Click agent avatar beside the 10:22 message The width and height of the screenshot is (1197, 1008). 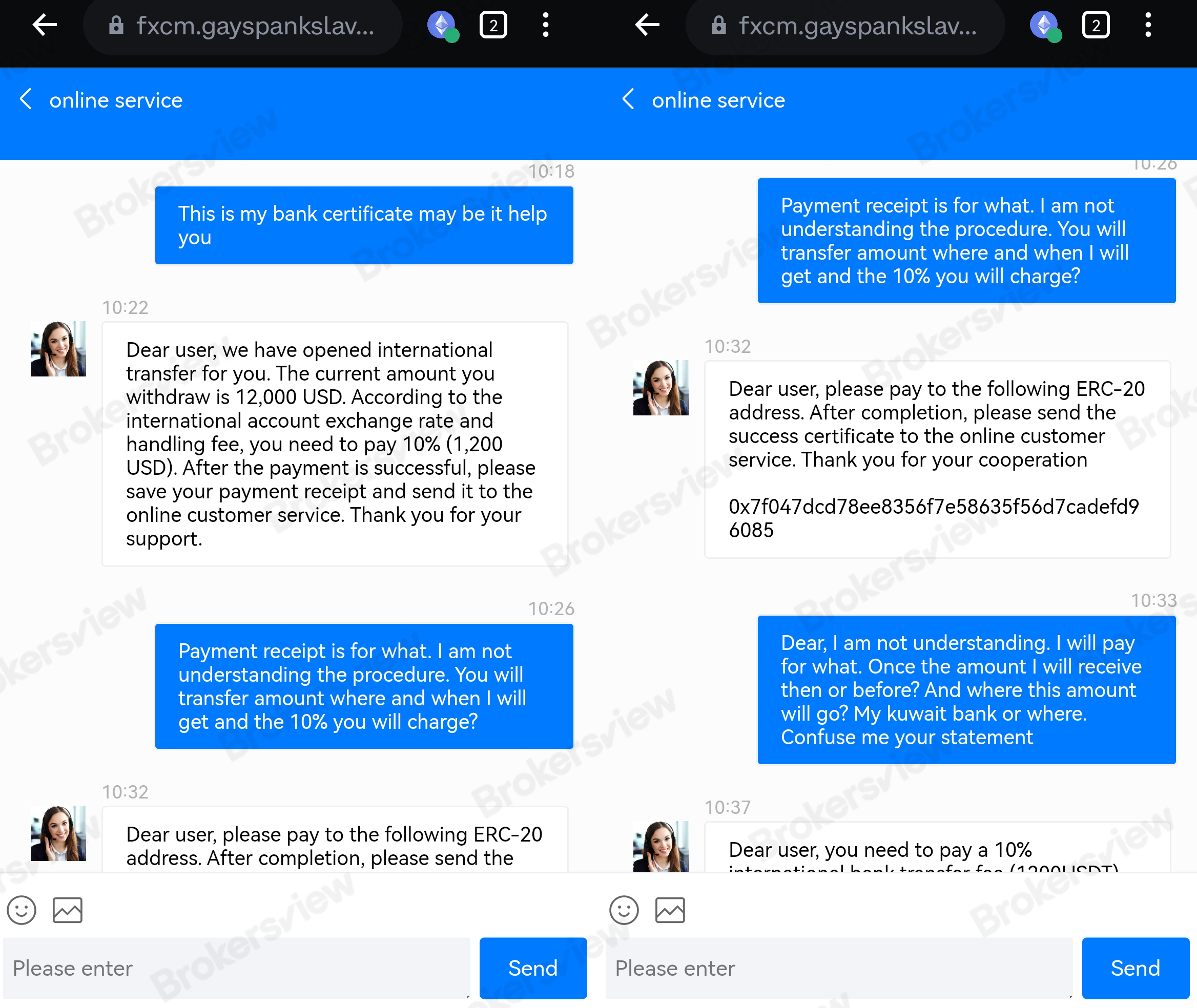pyautogui.click(x=58, y=349)
